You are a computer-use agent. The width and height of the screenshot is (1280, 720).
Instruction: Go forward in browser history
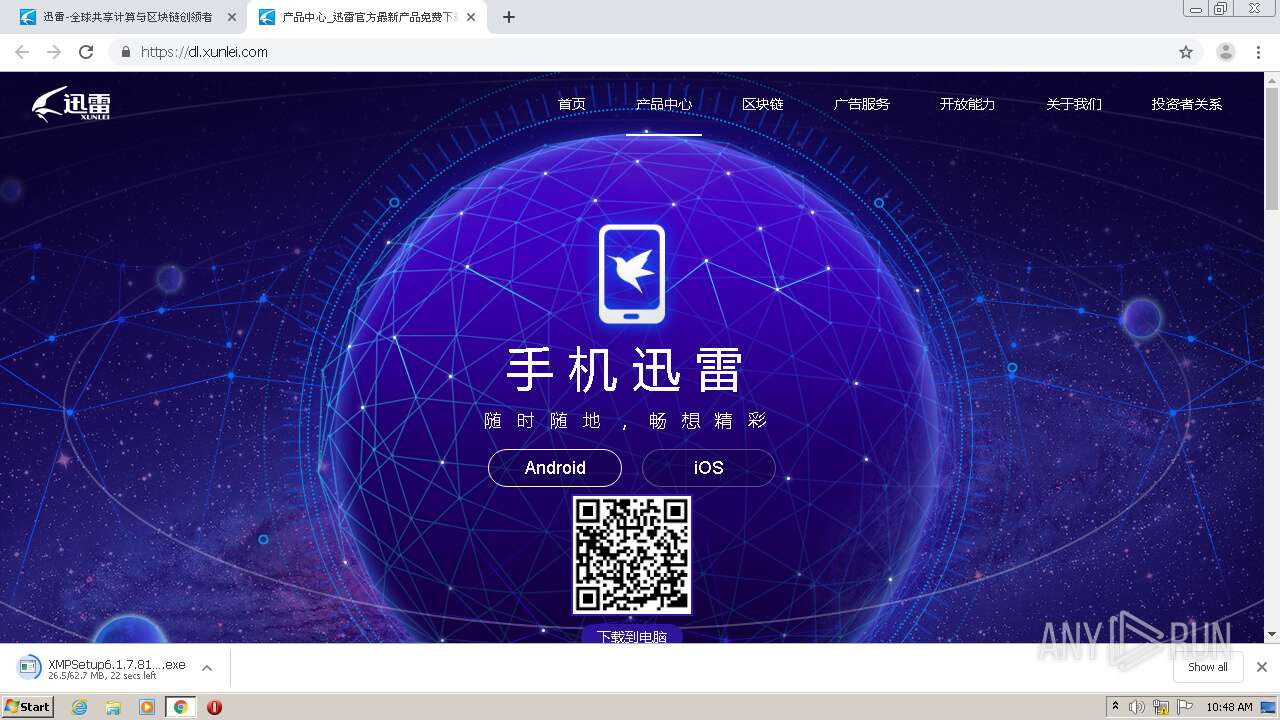[x=54, y=52]
